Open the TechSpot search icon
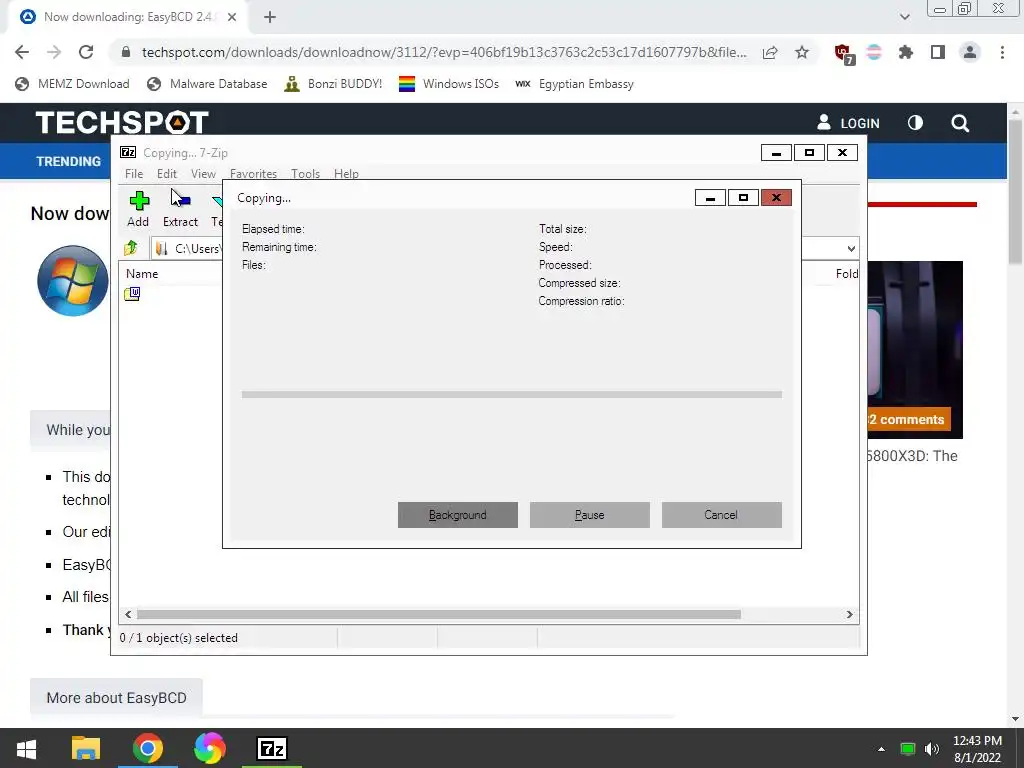 (x=960, y=123)
